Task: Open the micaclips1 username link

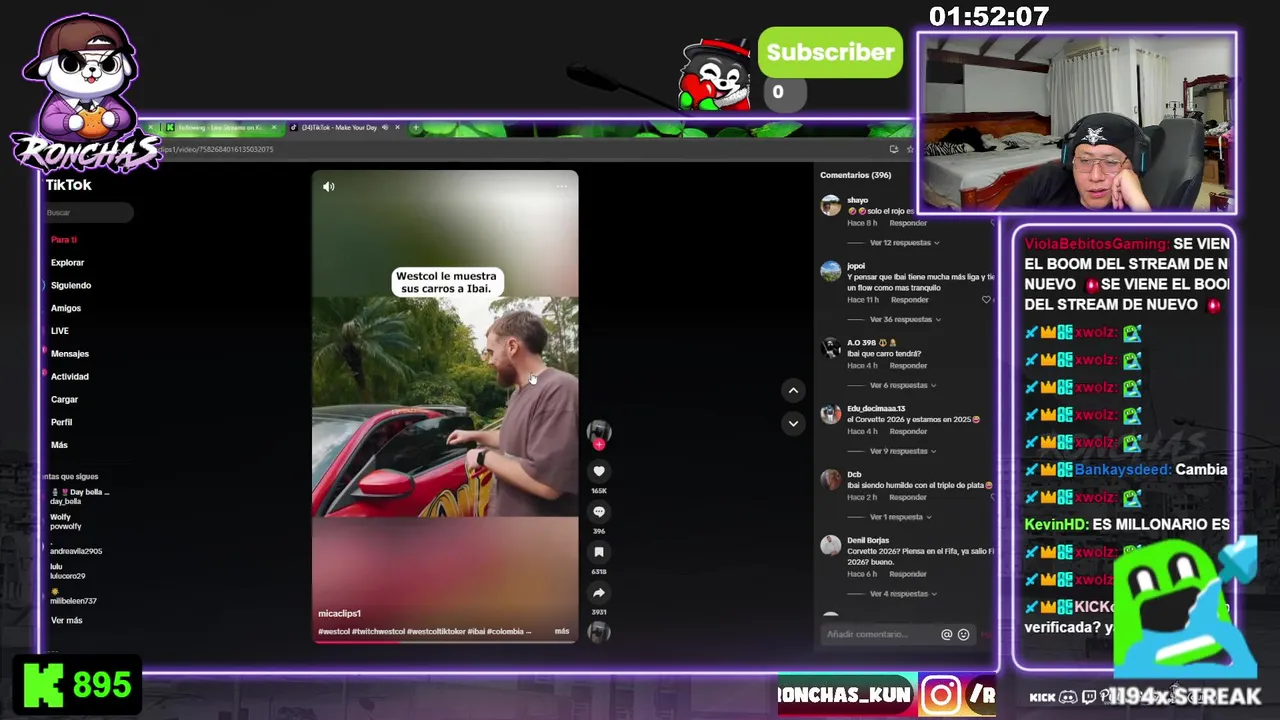Action: [x=339, y=613]
